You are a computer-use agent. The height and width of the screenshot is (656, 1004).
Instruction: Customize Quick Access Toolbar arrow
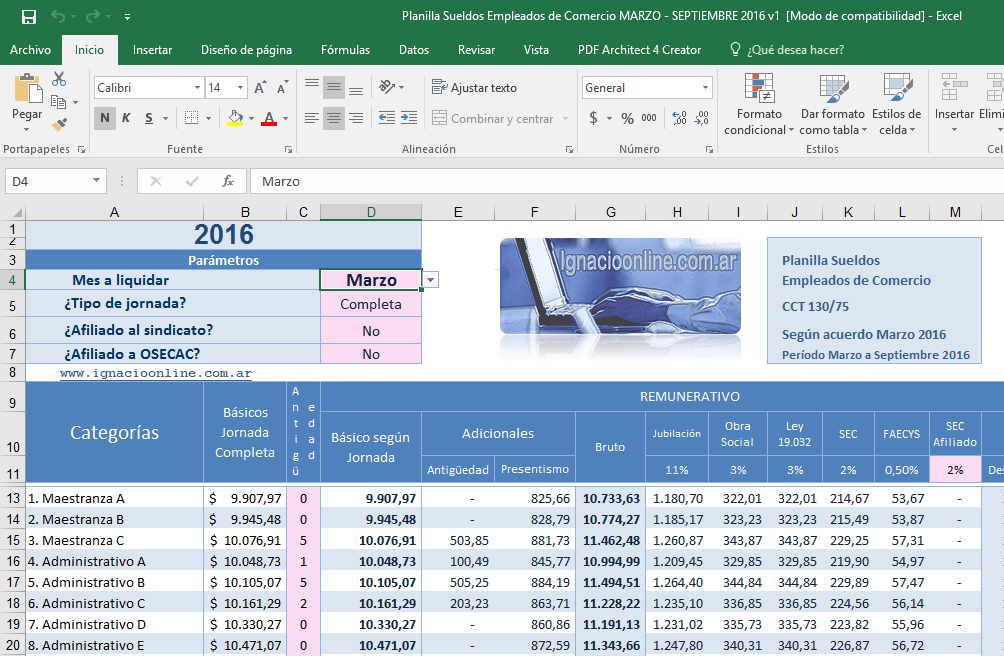pos(127,17)
